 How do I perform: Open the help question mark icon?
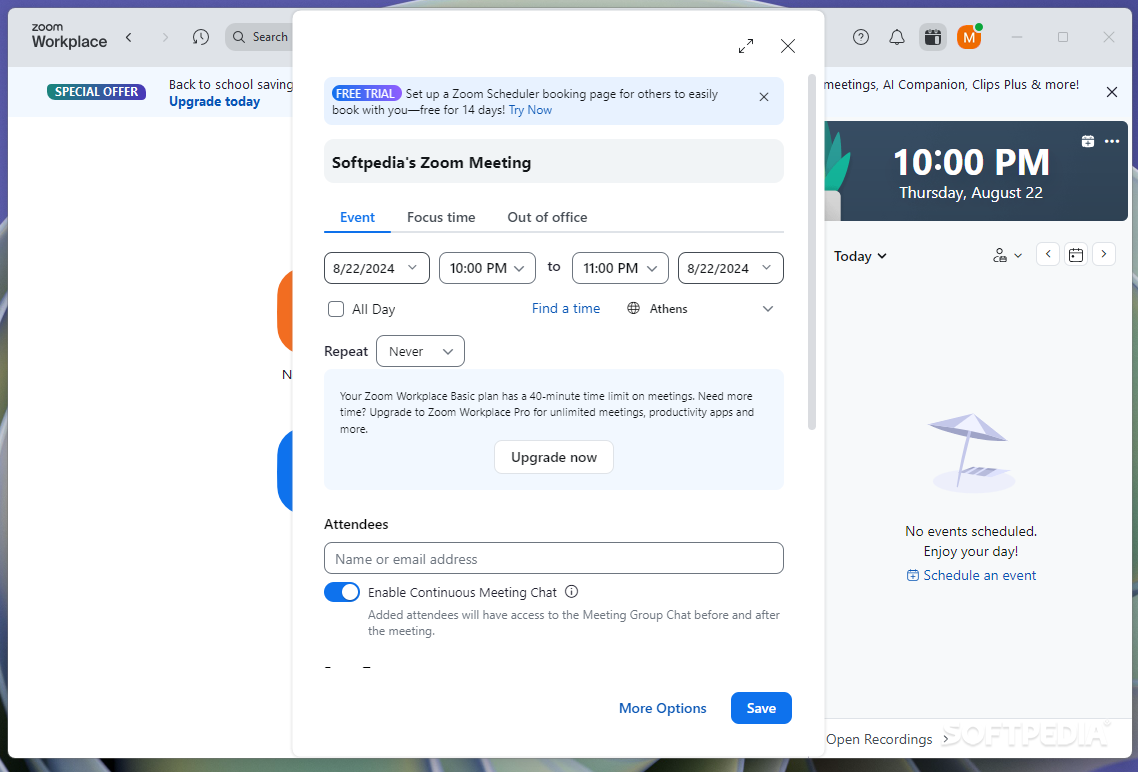861,37
